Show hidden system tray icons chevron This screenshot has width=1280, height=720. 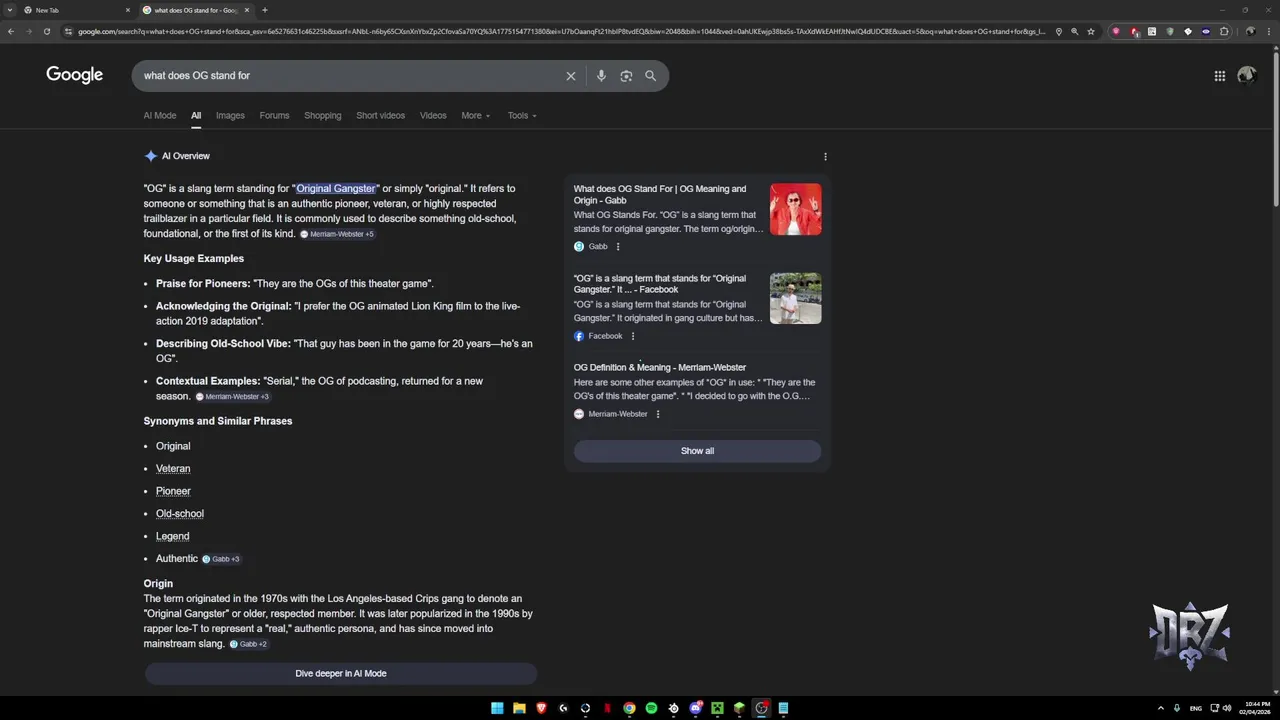click(1160, 708)
